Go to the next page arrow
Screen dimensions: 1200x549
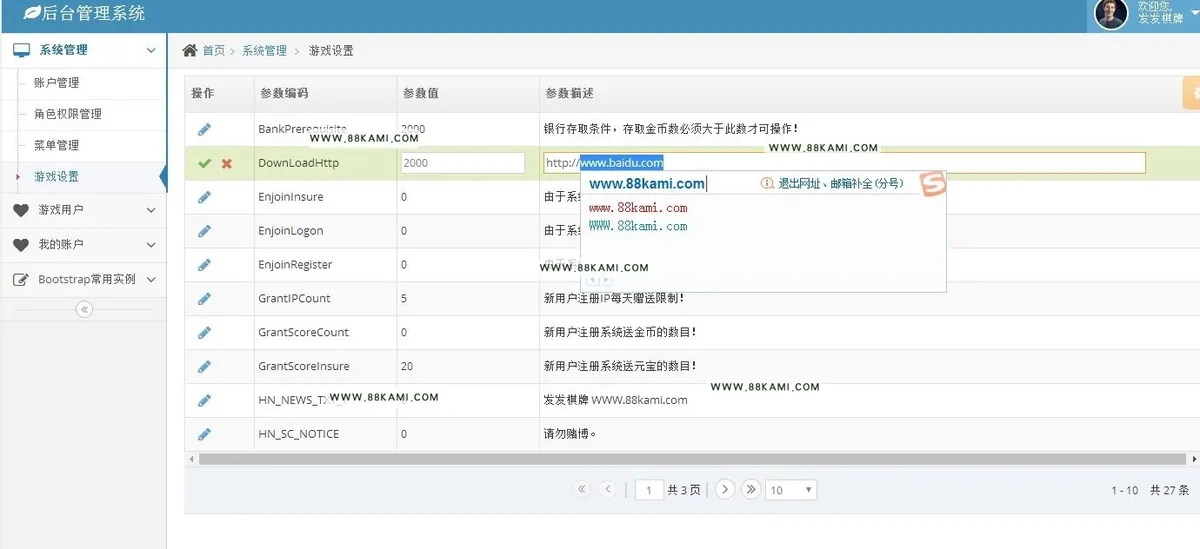pyautogui.click(x=726, y=489)
